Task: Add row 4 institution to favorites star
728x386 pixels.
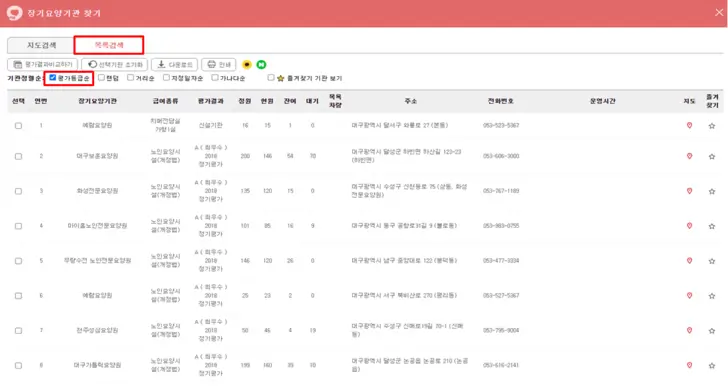Action: (712, 226)
